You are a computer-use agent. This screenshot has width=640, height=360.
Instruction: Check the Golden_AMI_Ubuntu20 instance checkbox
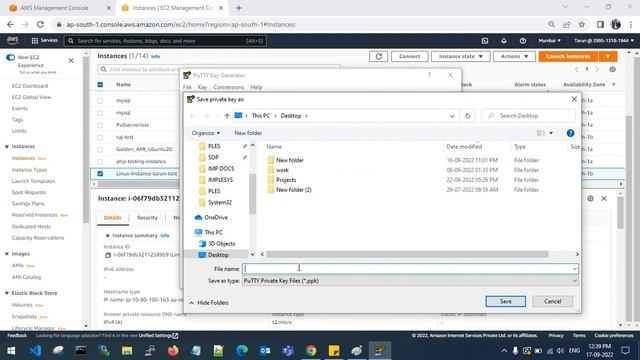pos(100,149)
